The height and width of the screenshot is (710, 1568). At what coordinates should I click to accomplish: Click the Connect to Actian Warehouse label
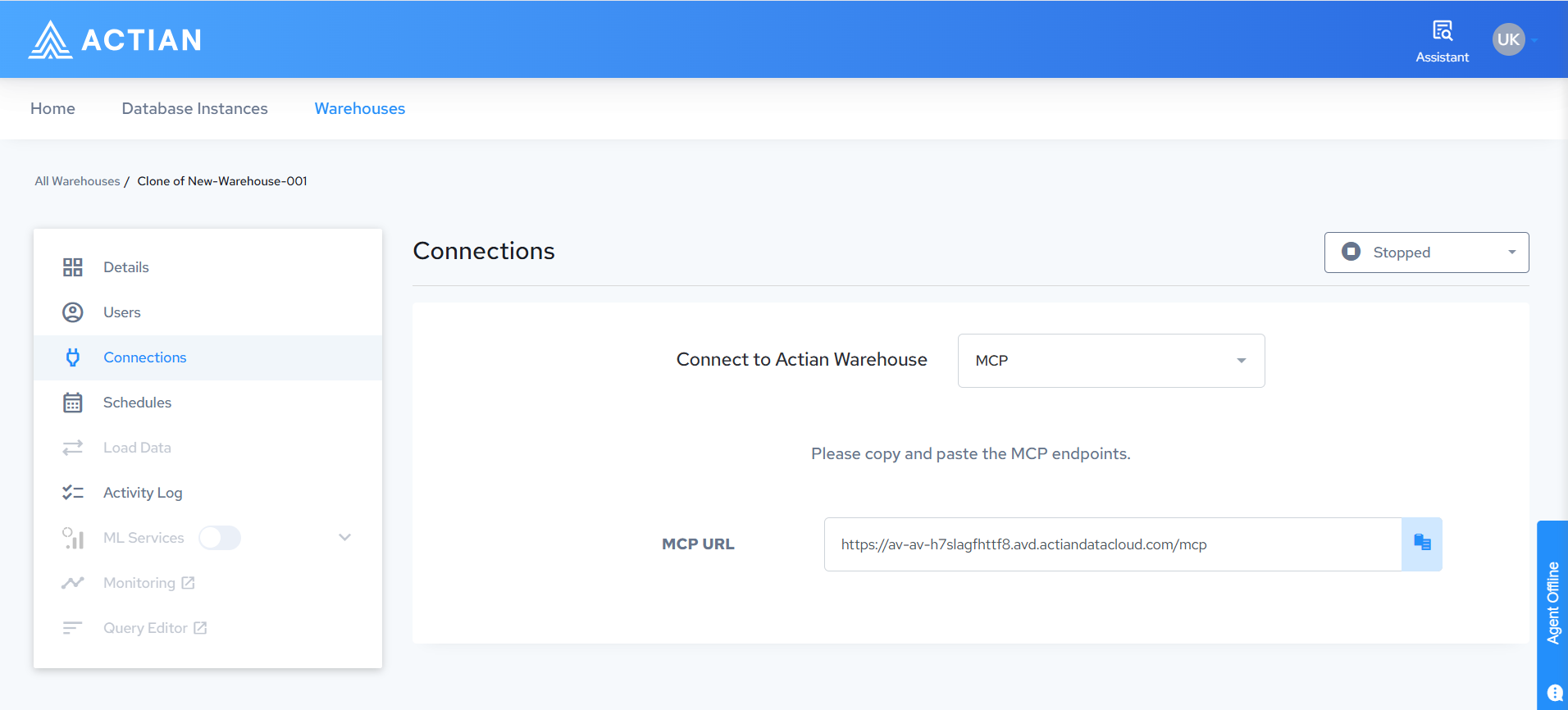click(x=801, y=360)
